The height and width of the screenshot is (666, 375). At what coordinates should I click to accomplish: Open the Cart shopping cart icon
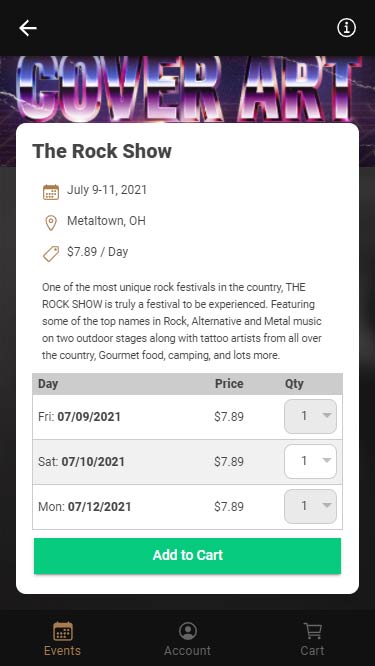[313, 631]
